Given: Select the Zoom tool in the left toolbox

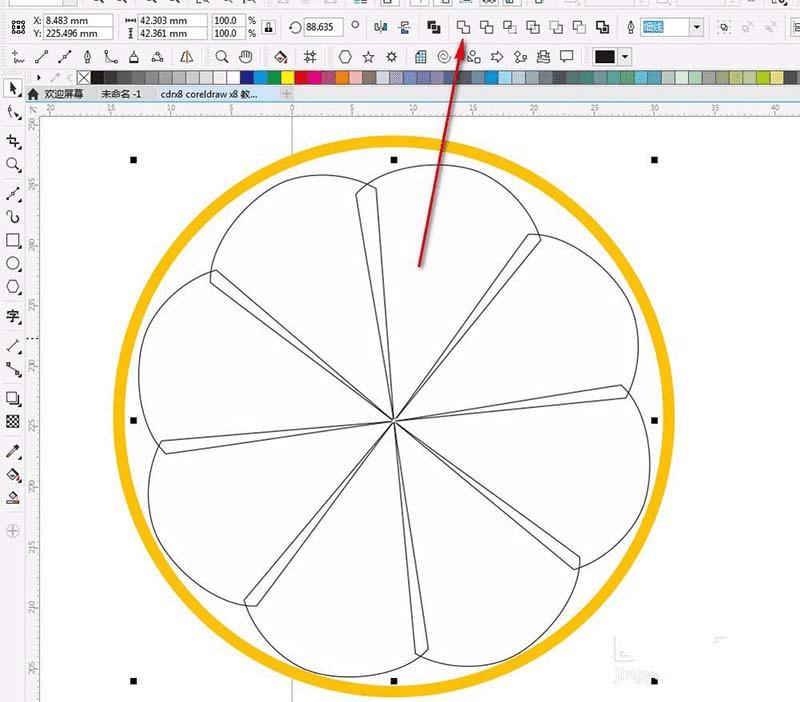Looking at the screenshot, I should click(13, 164).
